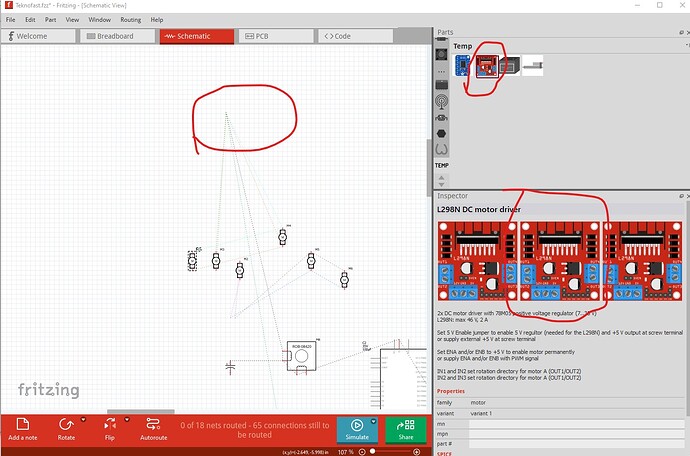Screen dimensions: 690x456
Task: Select the dashed-outline motor symbol on canvas
Action: [x=192, y=261]
